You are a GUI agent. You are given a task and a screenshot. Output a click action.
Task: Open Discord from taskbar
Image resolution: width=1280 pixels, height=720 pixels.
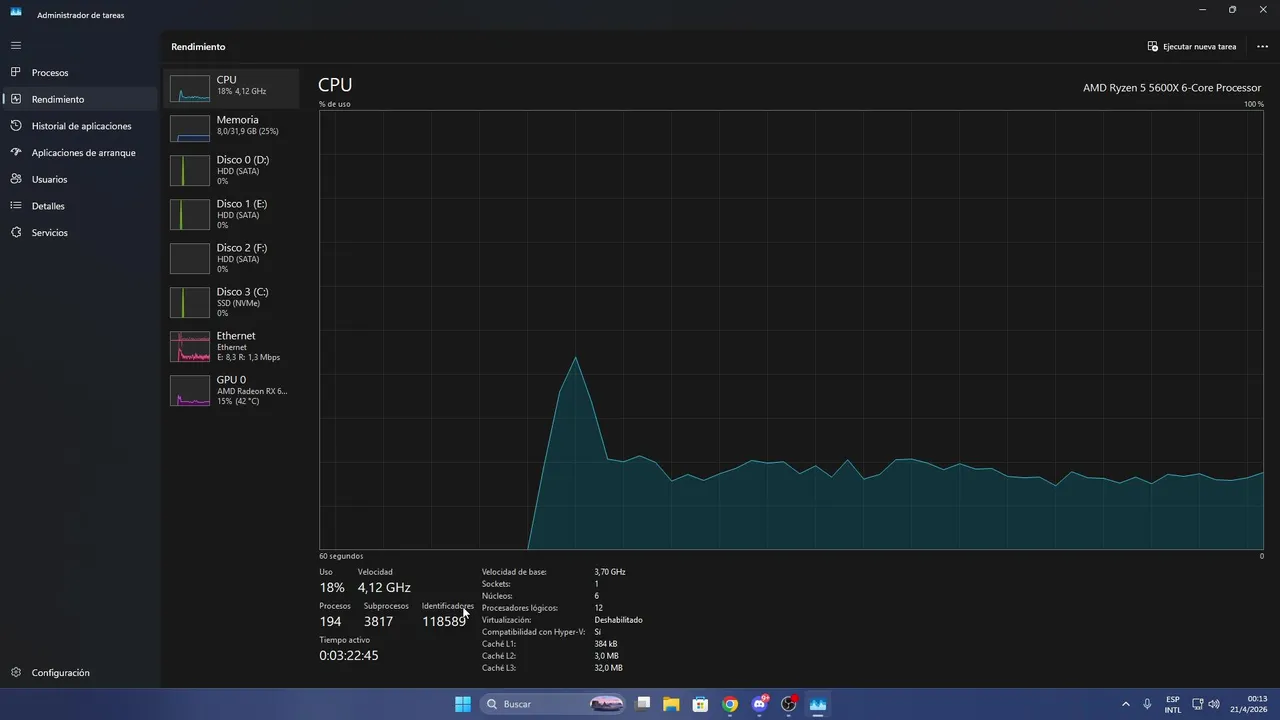[759, 704]
